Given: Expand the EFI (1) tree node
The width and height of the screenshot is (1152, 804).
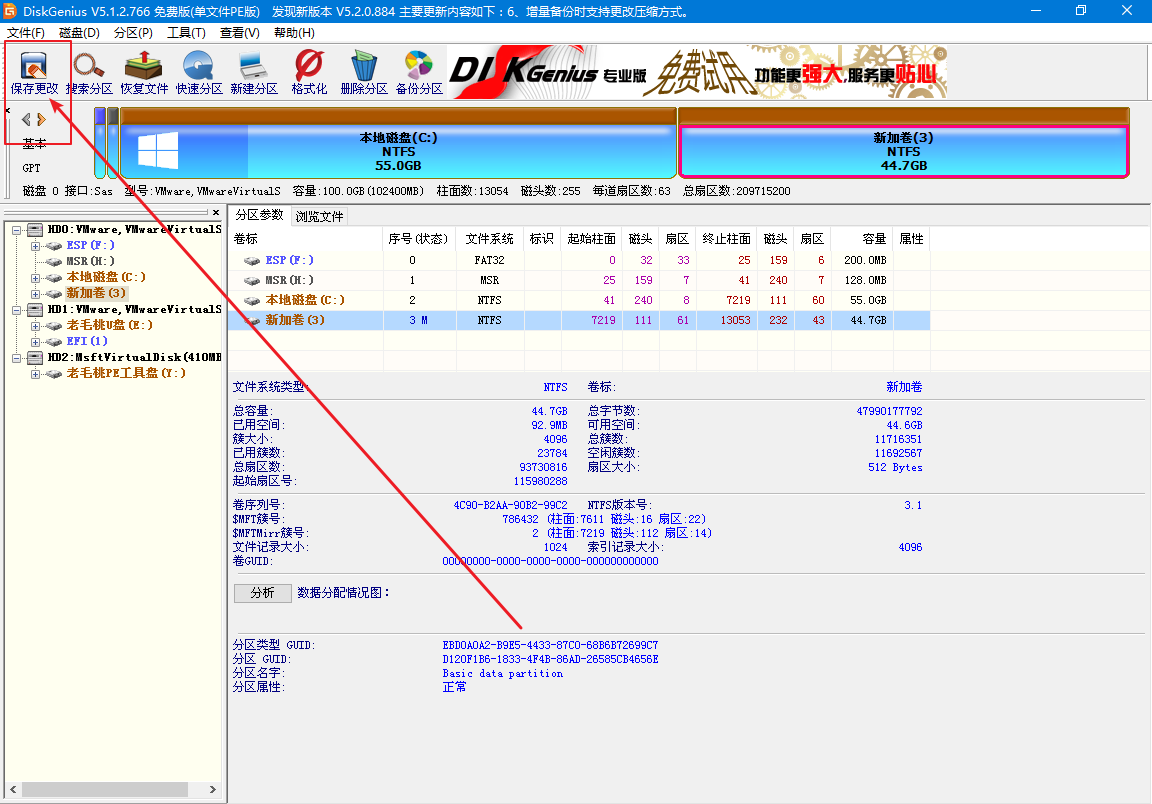Looking at the screenshot, I should pos(35,342).
